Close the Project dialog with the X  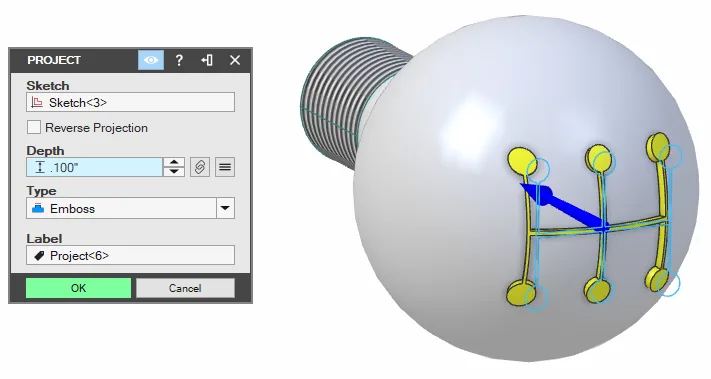pyautogui.click(x=235, y=60)
